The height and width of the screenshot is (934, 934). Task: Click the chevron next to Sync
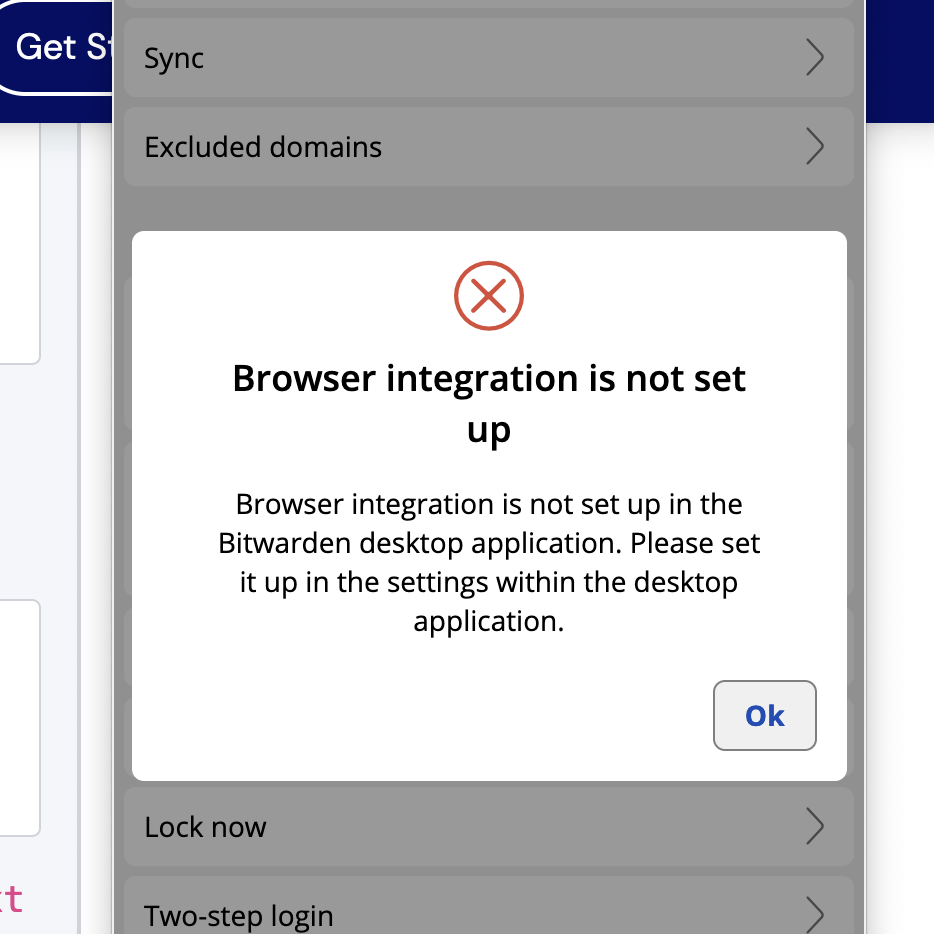coord(815,58)
